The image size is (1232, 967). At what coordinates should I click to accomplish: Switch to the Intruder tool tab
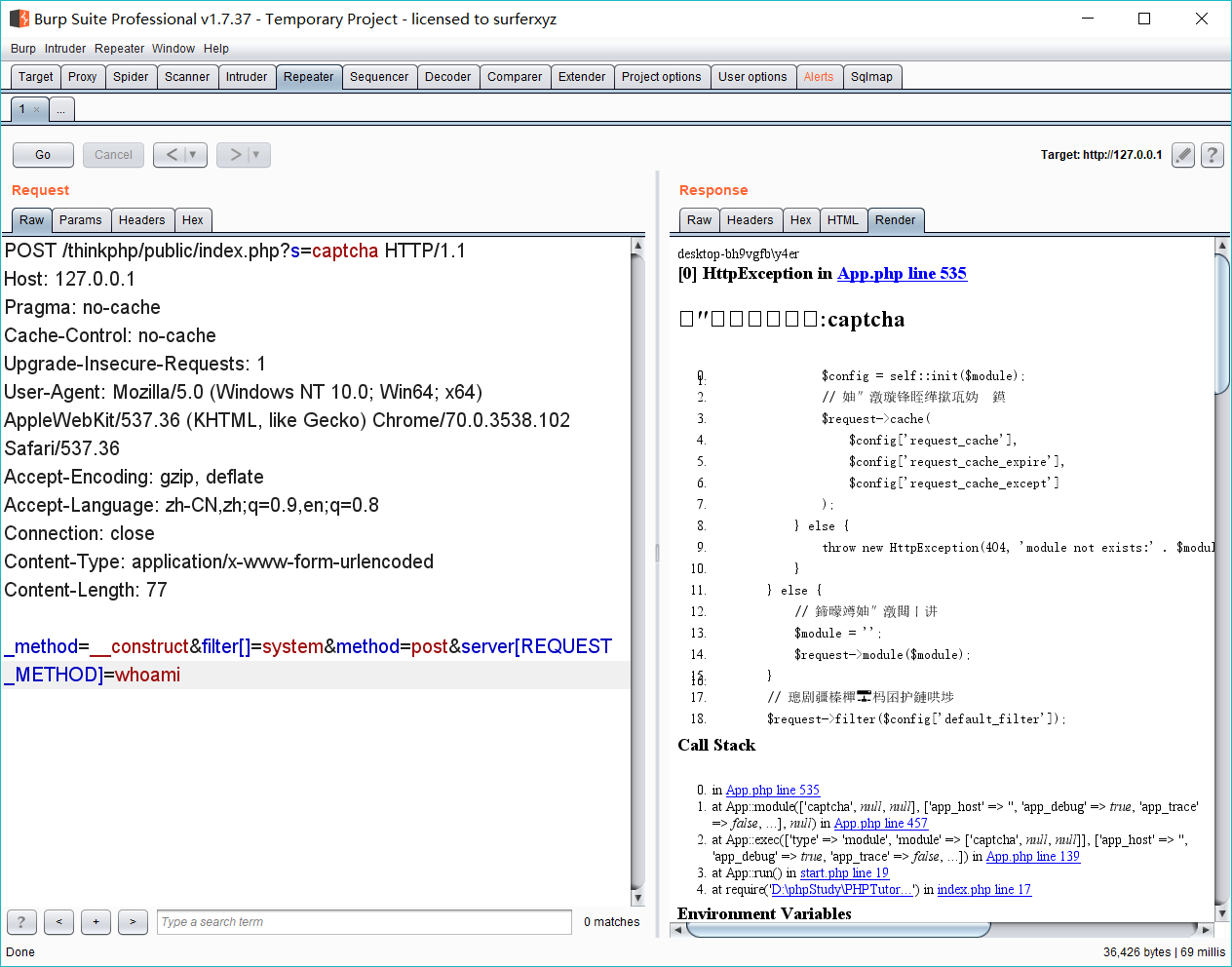247,77
